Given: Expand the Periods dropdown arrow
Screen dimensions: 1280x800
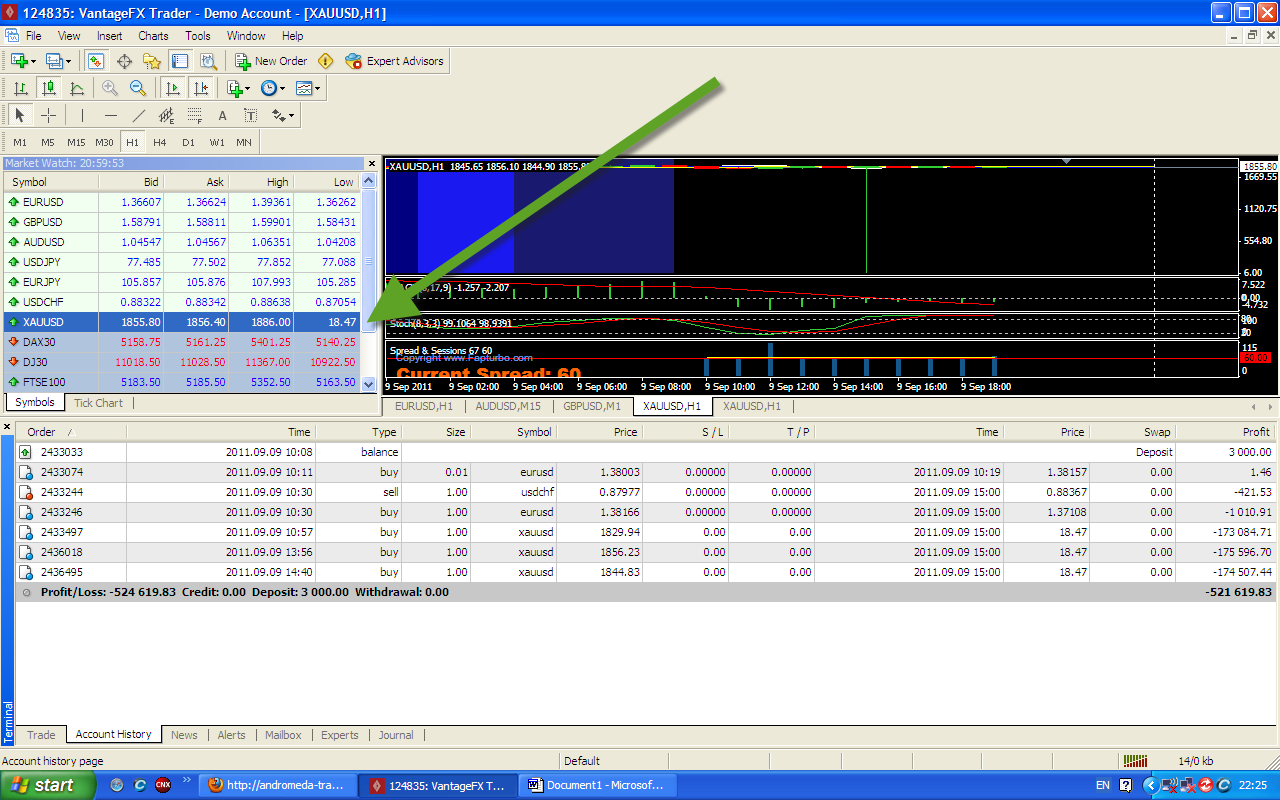Looking at the screenshot, I should (x=284, y=88).
